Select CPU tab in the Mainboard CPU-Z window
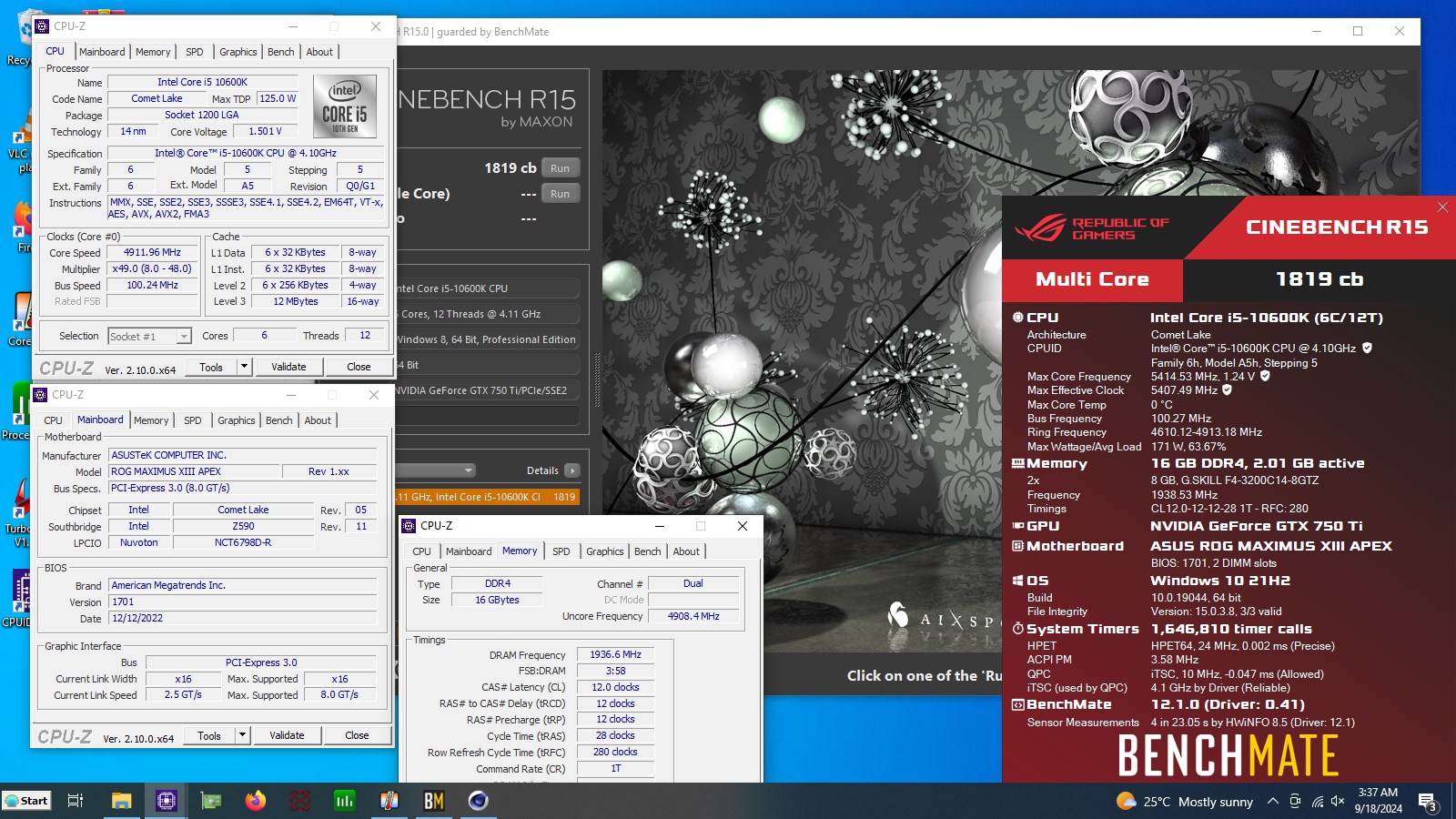 click(x=54, y=420)
